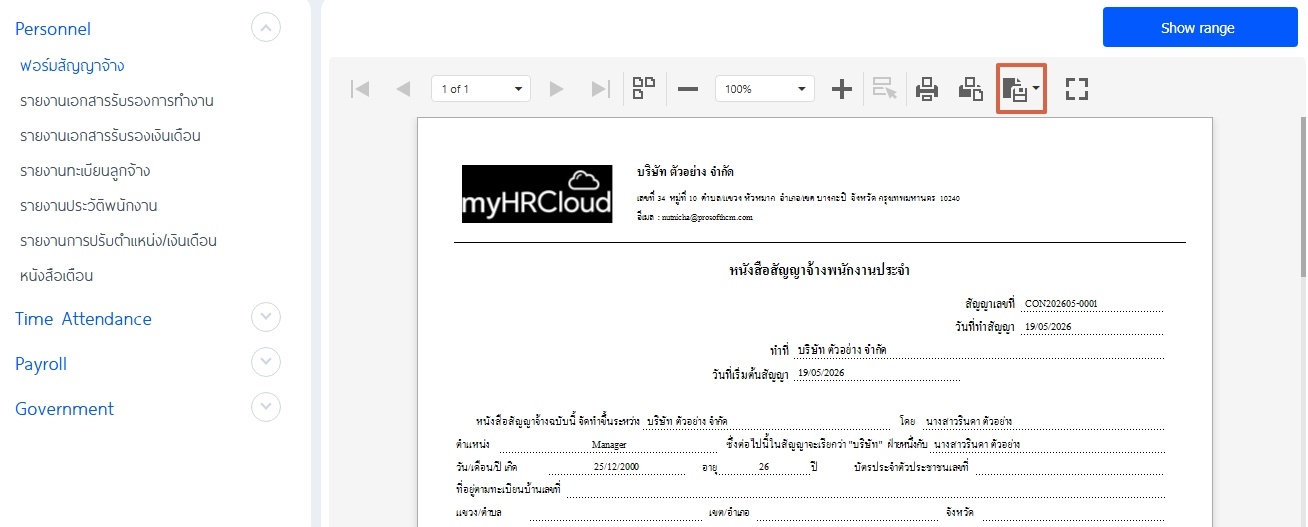This screenshot has height=527, width=1308.
Task: Toggle the edit fields icon
Action: (884, 89)
